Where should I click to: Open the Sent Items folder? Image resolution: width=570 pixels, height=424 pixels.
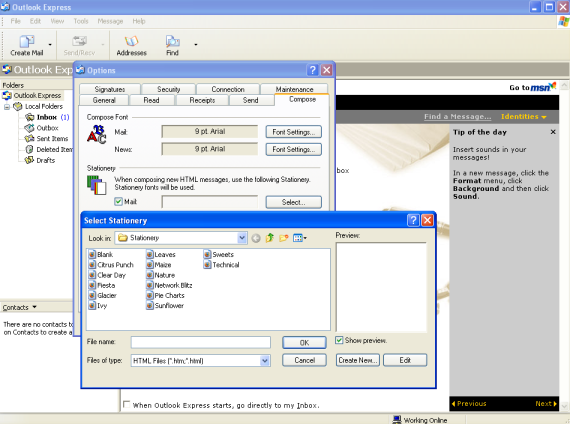[x=46, y=139]
